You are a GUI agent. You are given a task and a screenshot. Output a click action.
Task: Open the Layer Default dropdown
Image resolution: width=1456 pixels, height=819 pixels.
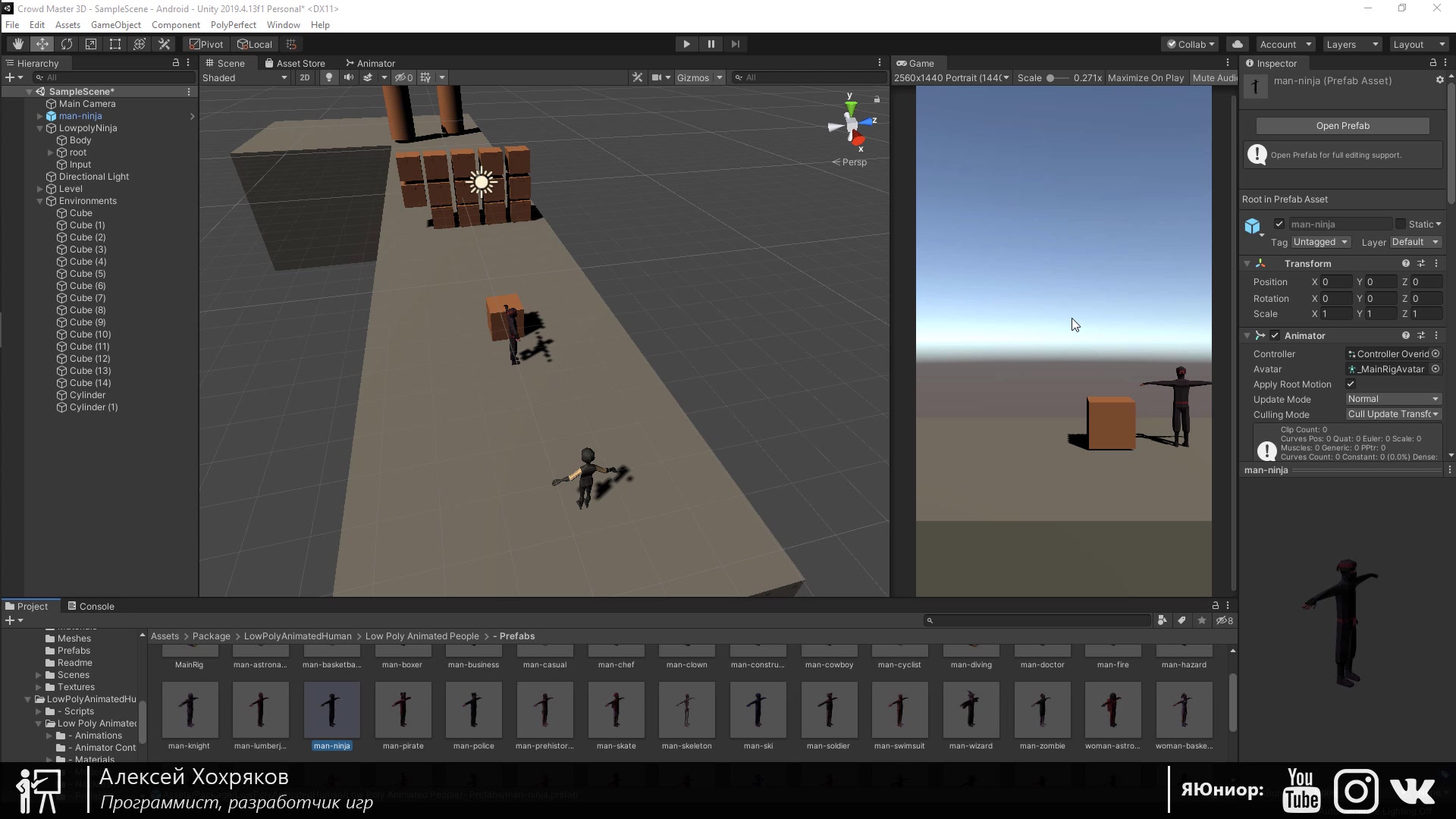(1416, 242)
